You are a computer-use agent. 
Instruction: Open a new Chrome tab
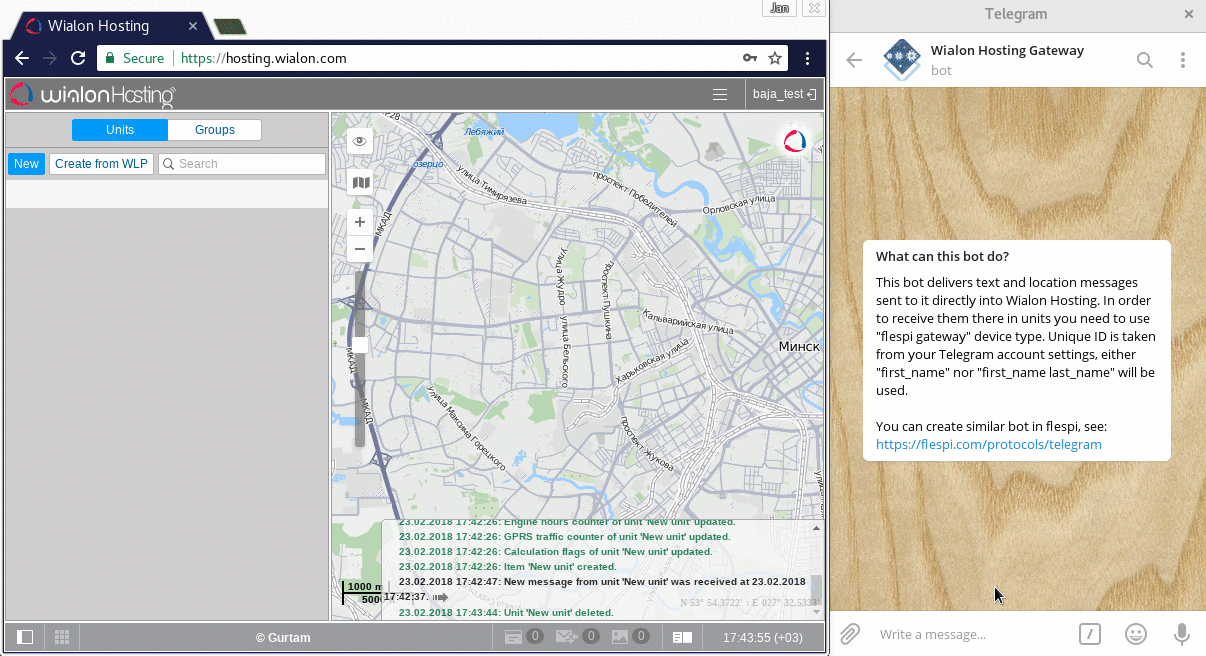tap(230, 27)
